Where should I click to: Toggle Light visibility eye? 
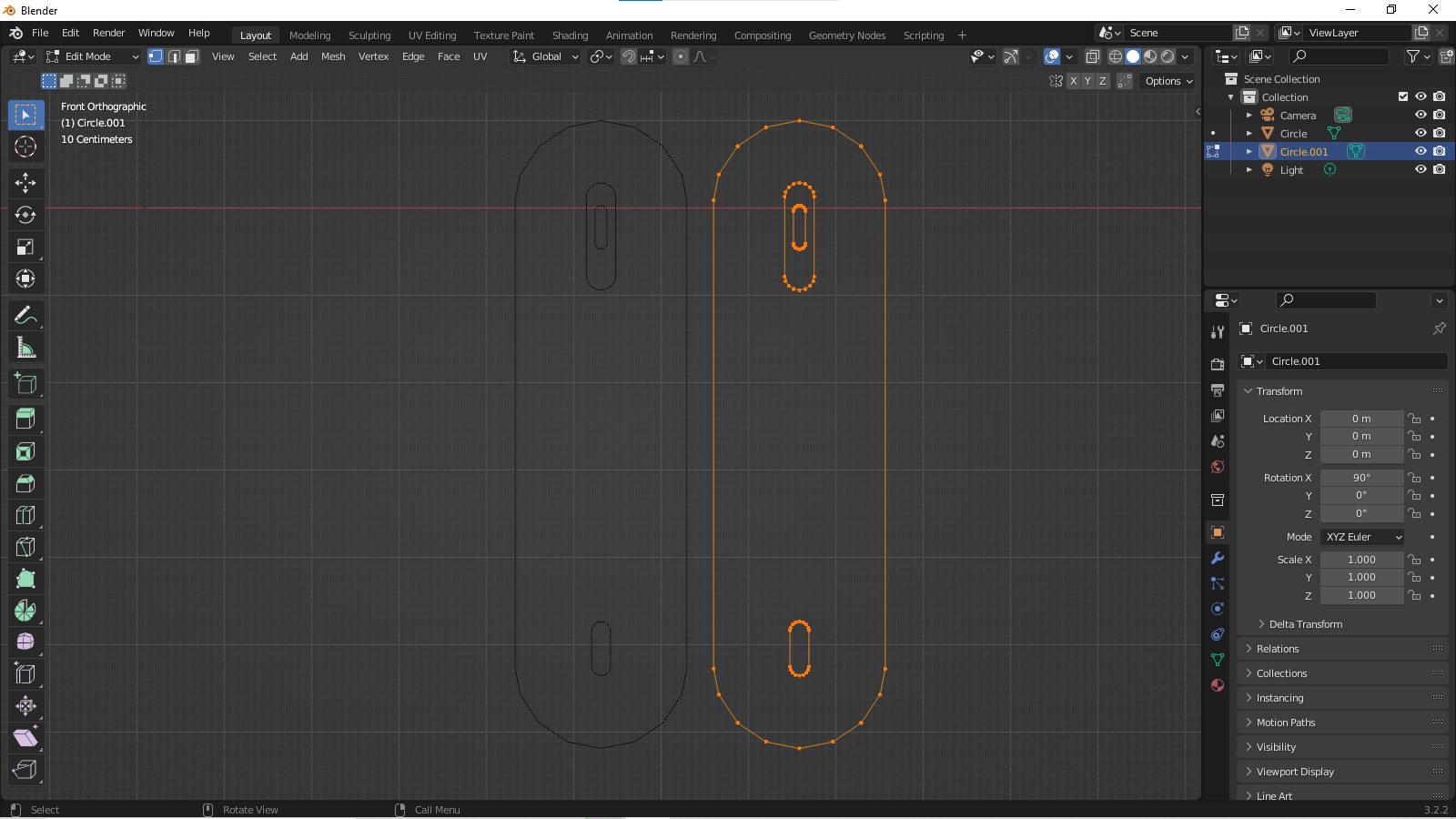point(1421,169)
